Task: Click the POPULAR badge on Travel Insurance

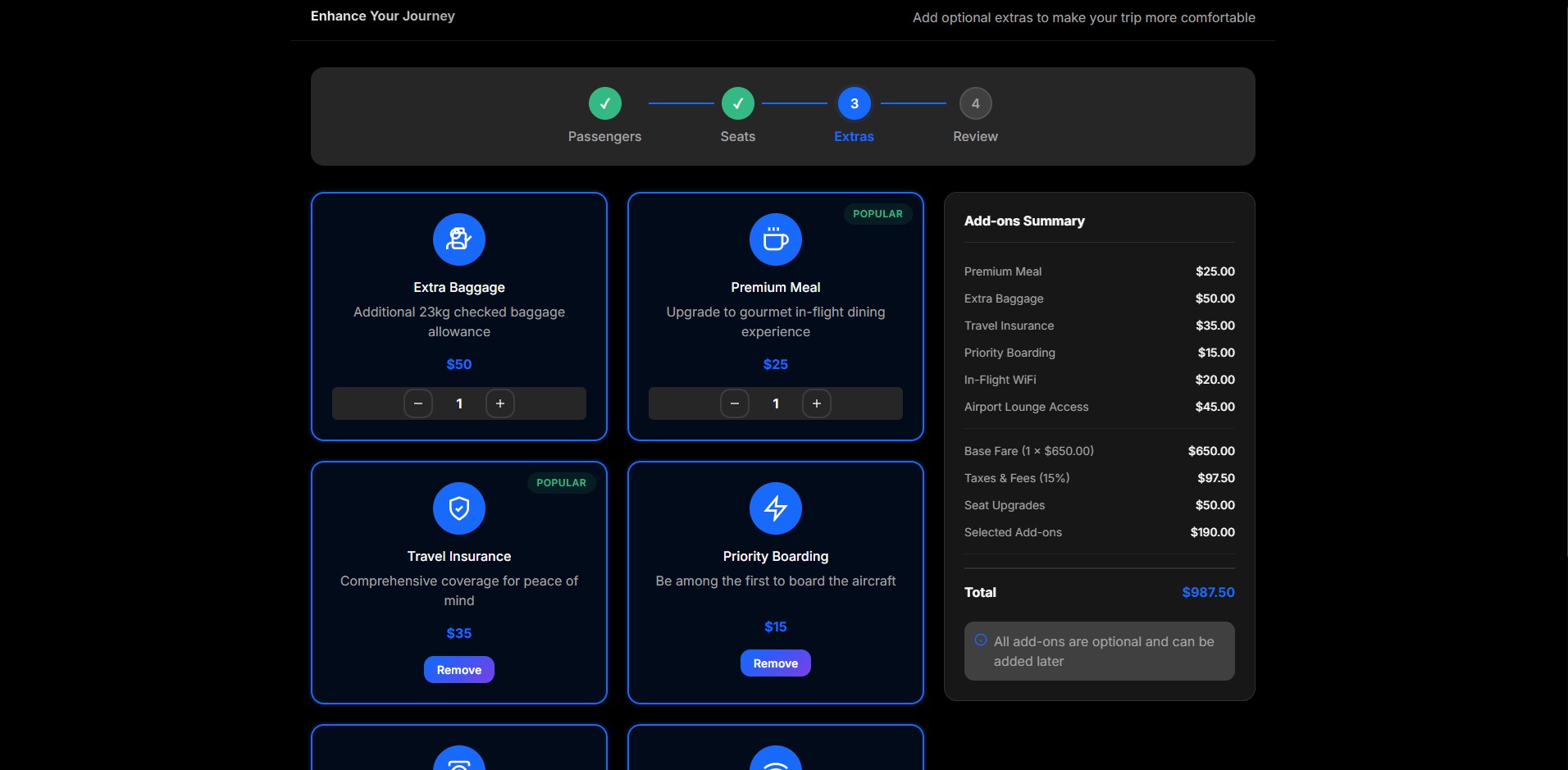Action: tap(561, 483)
